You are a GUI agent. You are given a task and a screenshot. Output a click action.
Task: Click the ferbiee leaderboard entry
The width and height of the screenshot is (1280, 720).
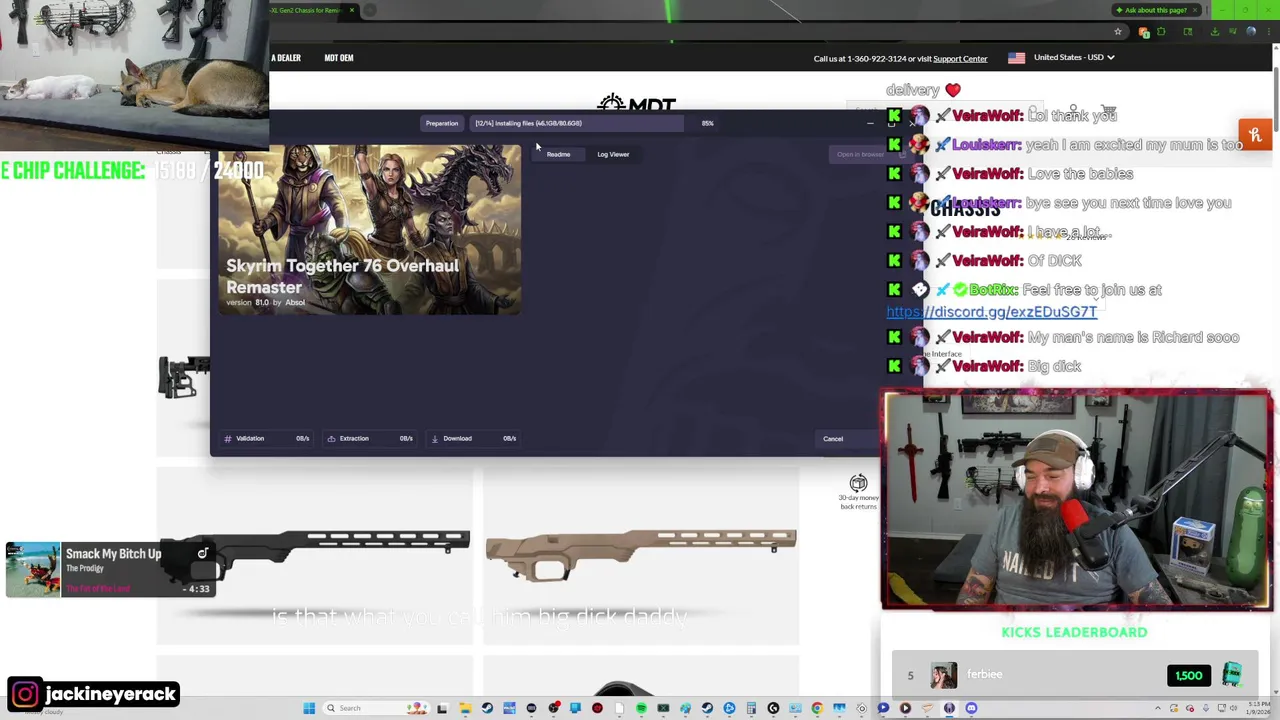(1075, 675)
